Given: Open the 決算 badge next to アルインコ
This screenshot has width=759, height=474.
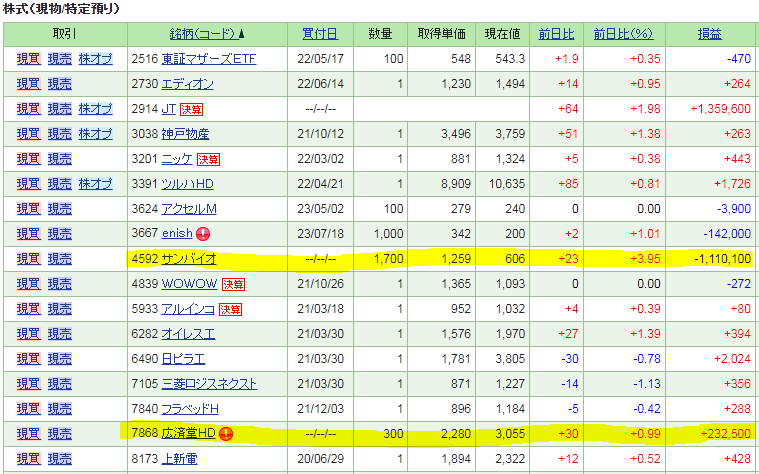Looking at the screenshot, I should click(x=230, y=309).
